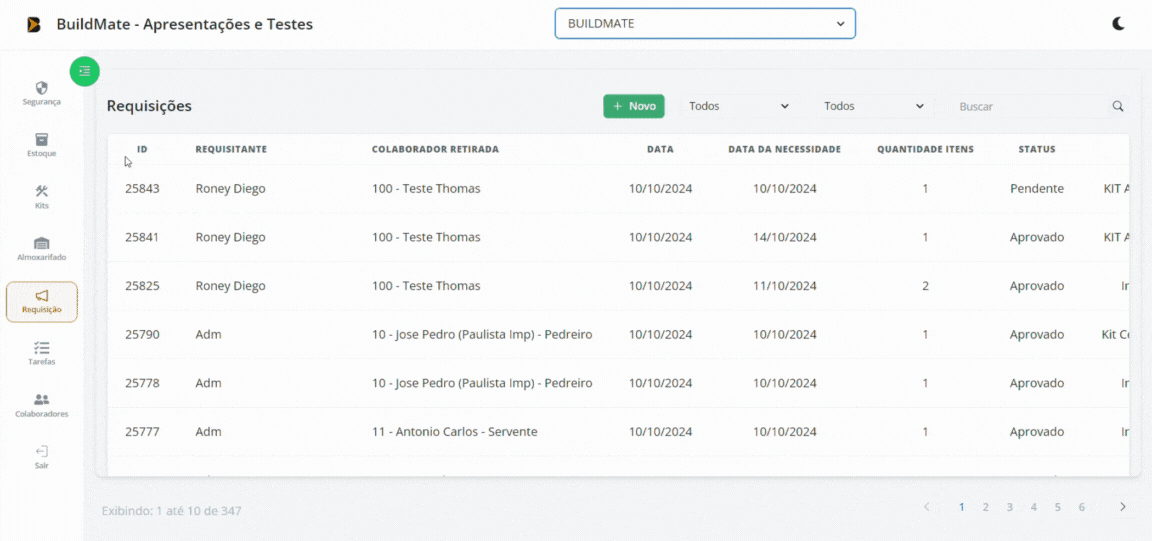Open the Tarefas checklist section
1152x541 pixels.
point(42,353)
